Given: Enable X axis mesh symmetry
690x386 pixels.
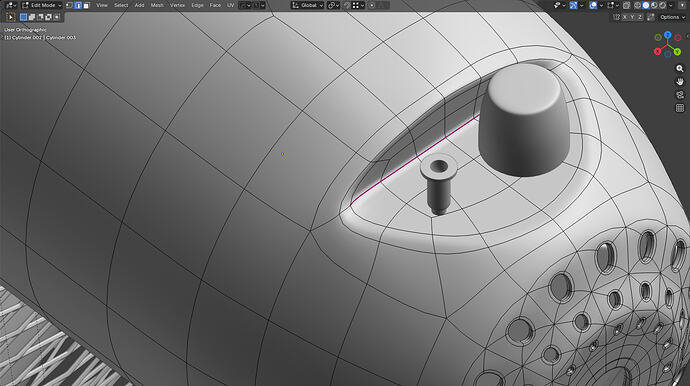Looking at the screenshot, I should [624, 17].
